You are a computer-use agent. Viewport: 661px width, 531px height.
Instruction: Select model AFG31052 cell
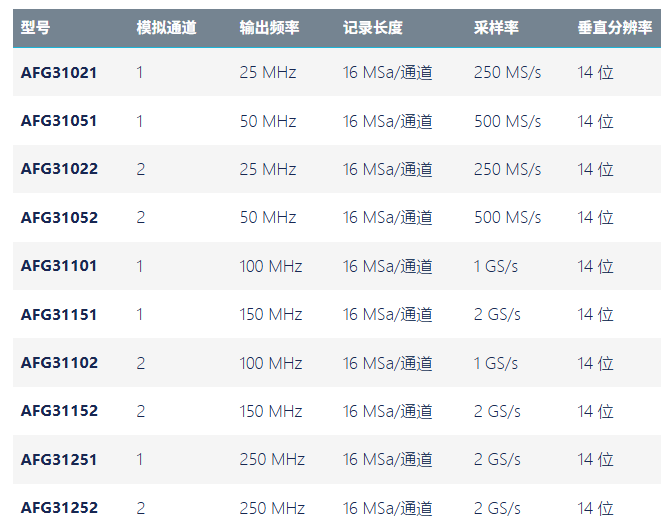pos(59,217)
